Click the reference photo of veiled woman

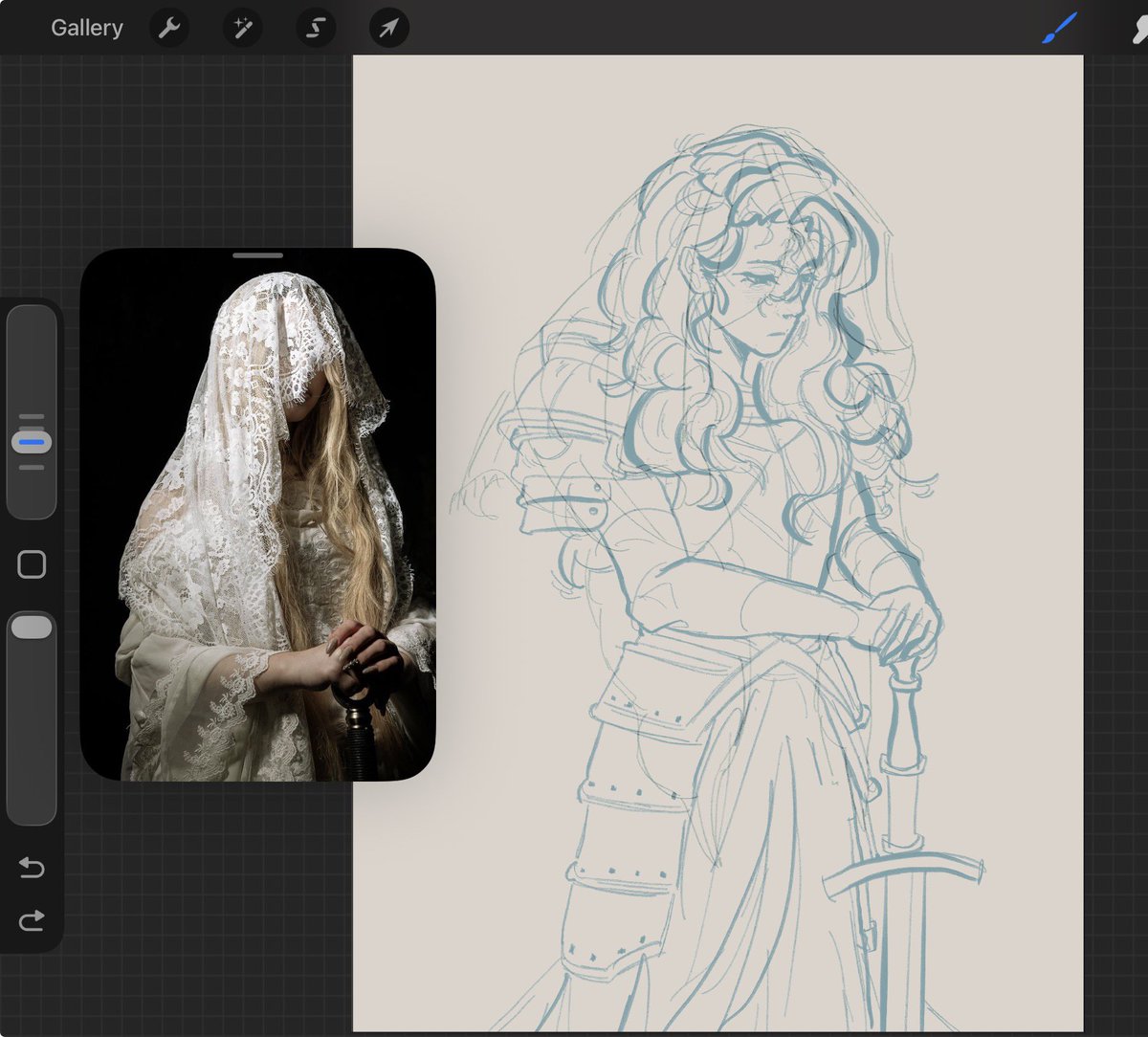(x=257, y=515)
